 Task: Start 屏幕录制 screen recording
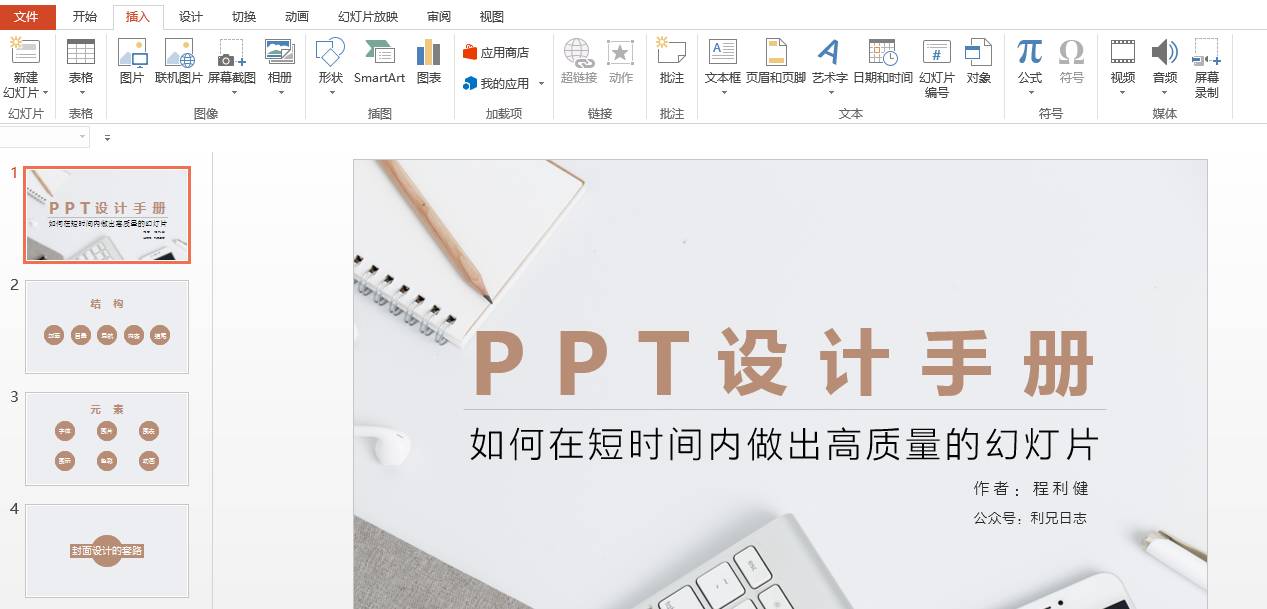click(x=1207, y=52)
